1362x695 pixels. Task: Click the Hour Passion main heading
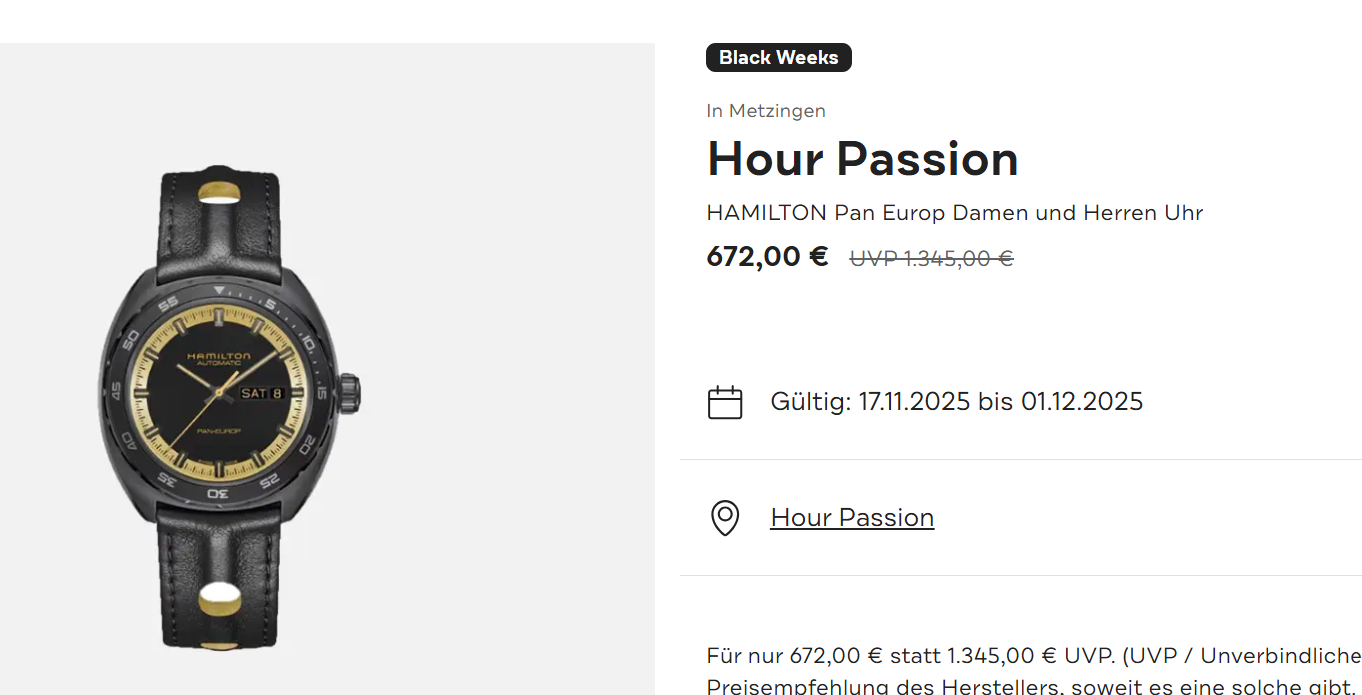862,159
